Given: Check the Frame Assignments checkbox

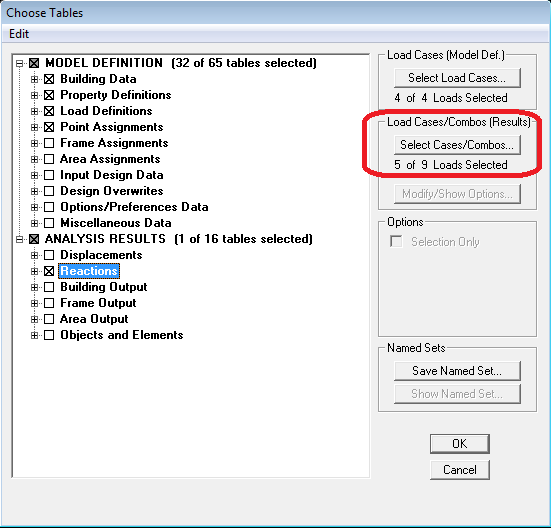Looking at the screenshot, I should (x=49, y=143).
